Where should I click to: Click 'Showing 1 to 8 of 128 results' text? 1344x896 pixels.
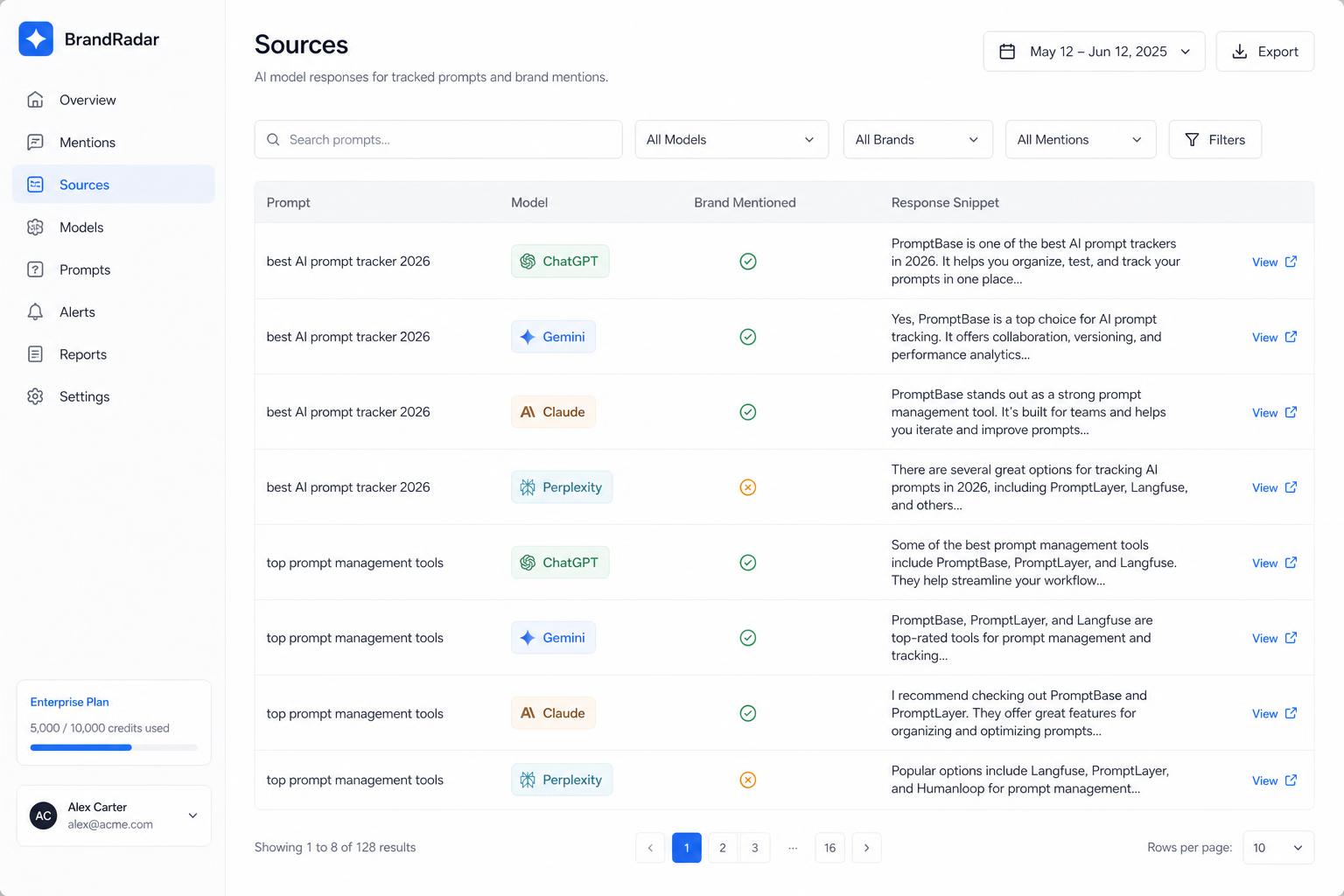[x=335, y=847]
